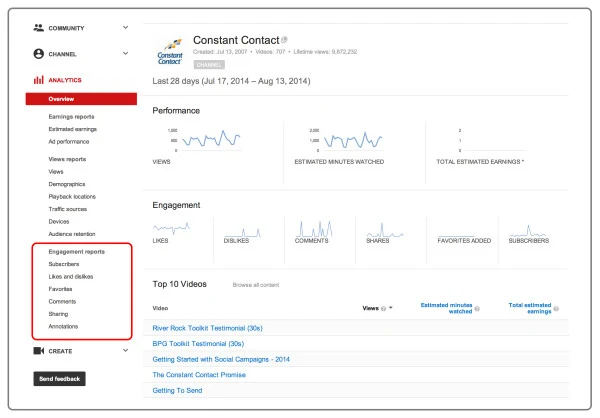This screenshot has height=418, width=600.
Task: Click help icon beside Estimated minutes watched column
Action: (477, 309)
